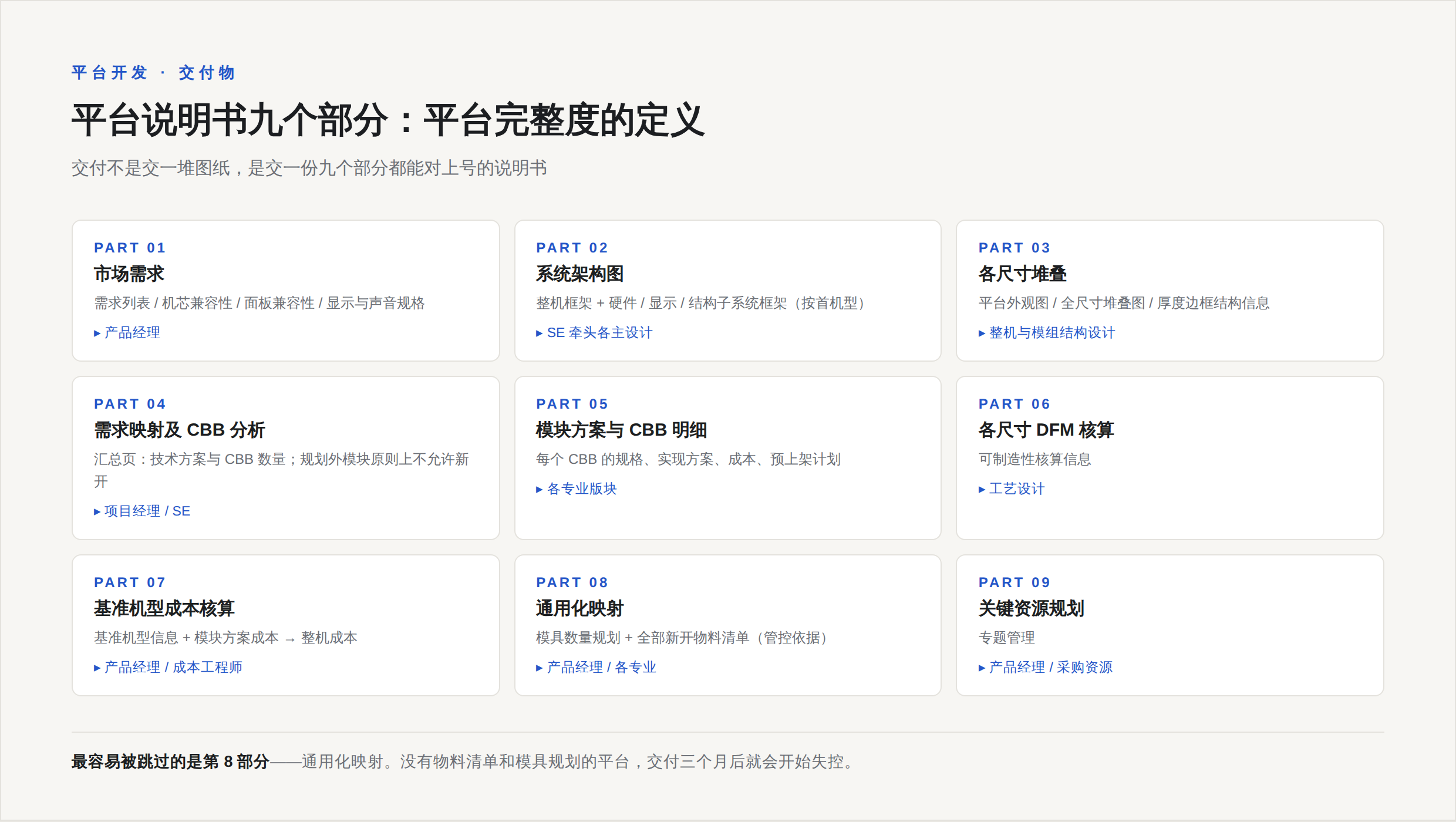This screenshot has width=1456, height=822.
Task: Select the PART 04 label
Action: point(130,404)
